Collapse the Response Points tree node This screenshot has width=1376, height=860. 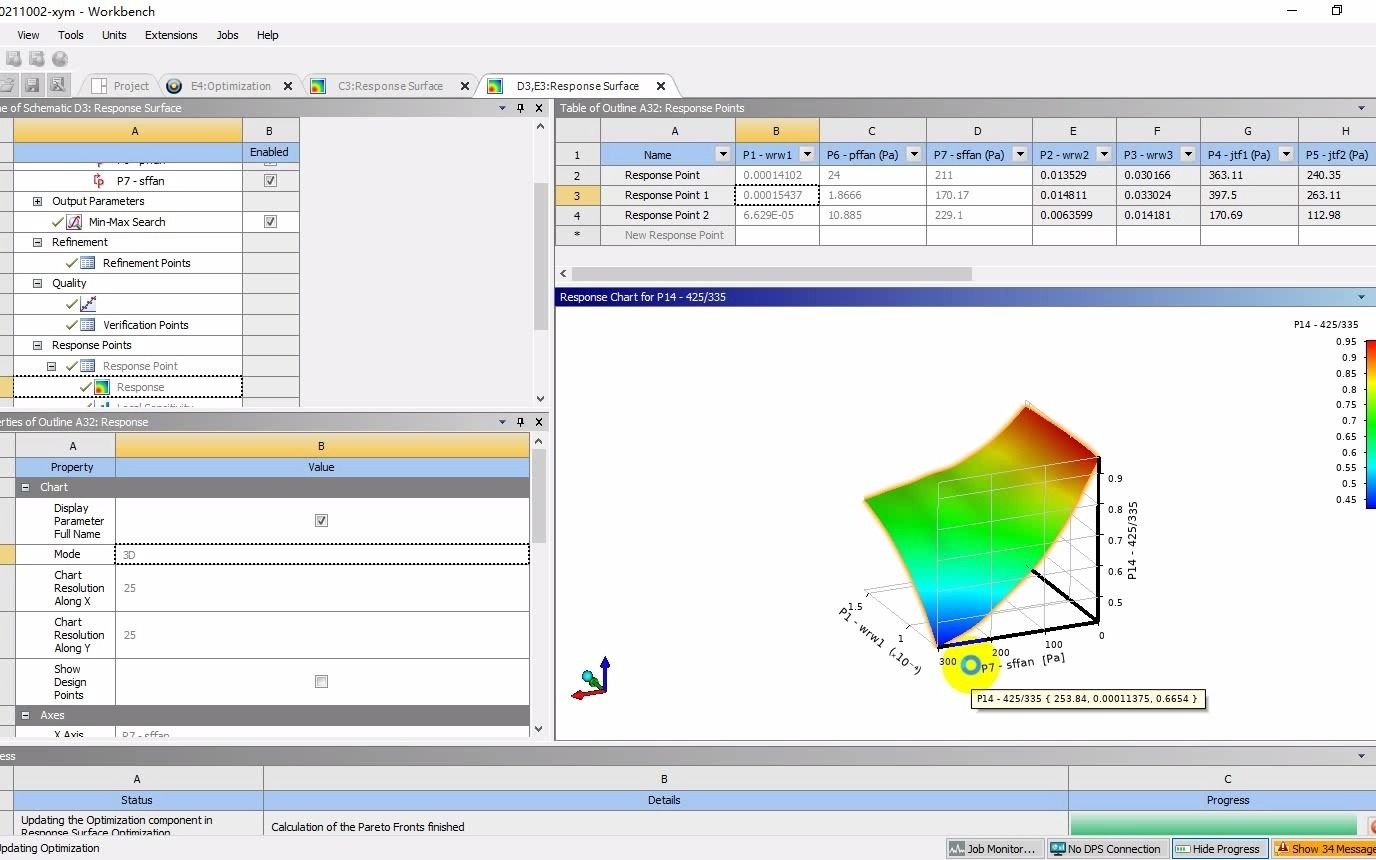tap(38, 345)
